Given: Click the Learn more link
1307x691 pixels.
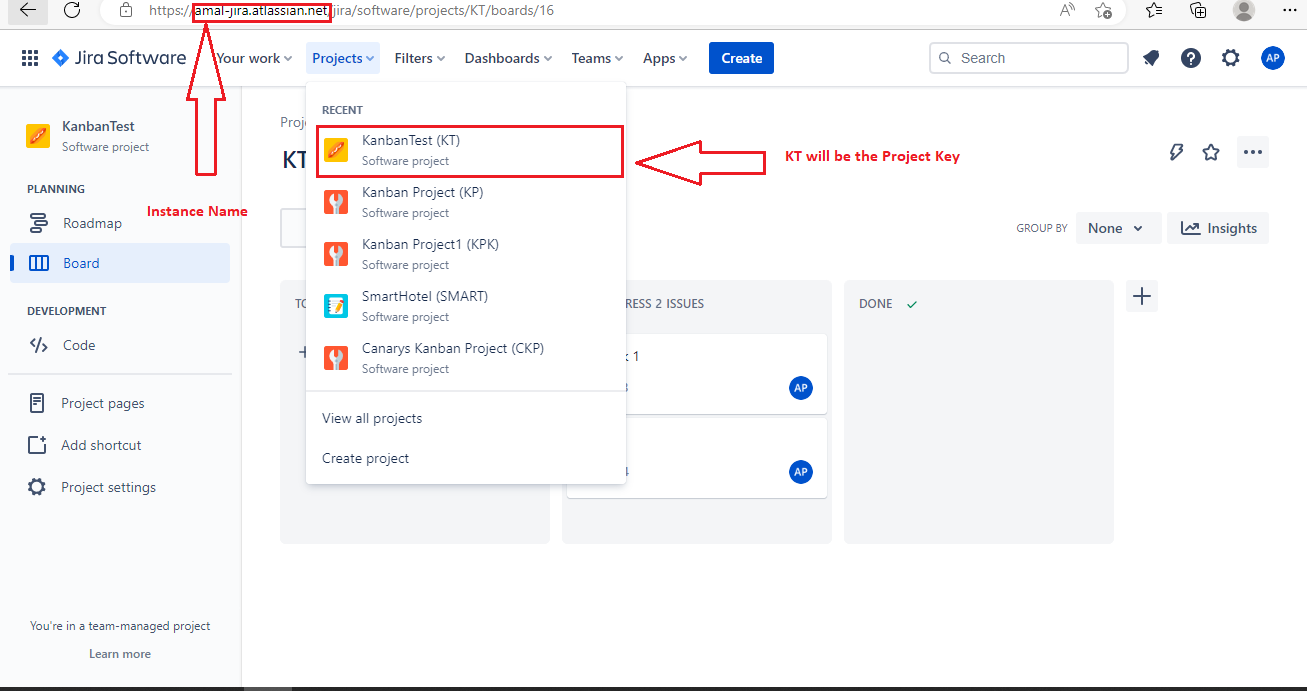Looking at the screenshot, I should click(120, 654).
